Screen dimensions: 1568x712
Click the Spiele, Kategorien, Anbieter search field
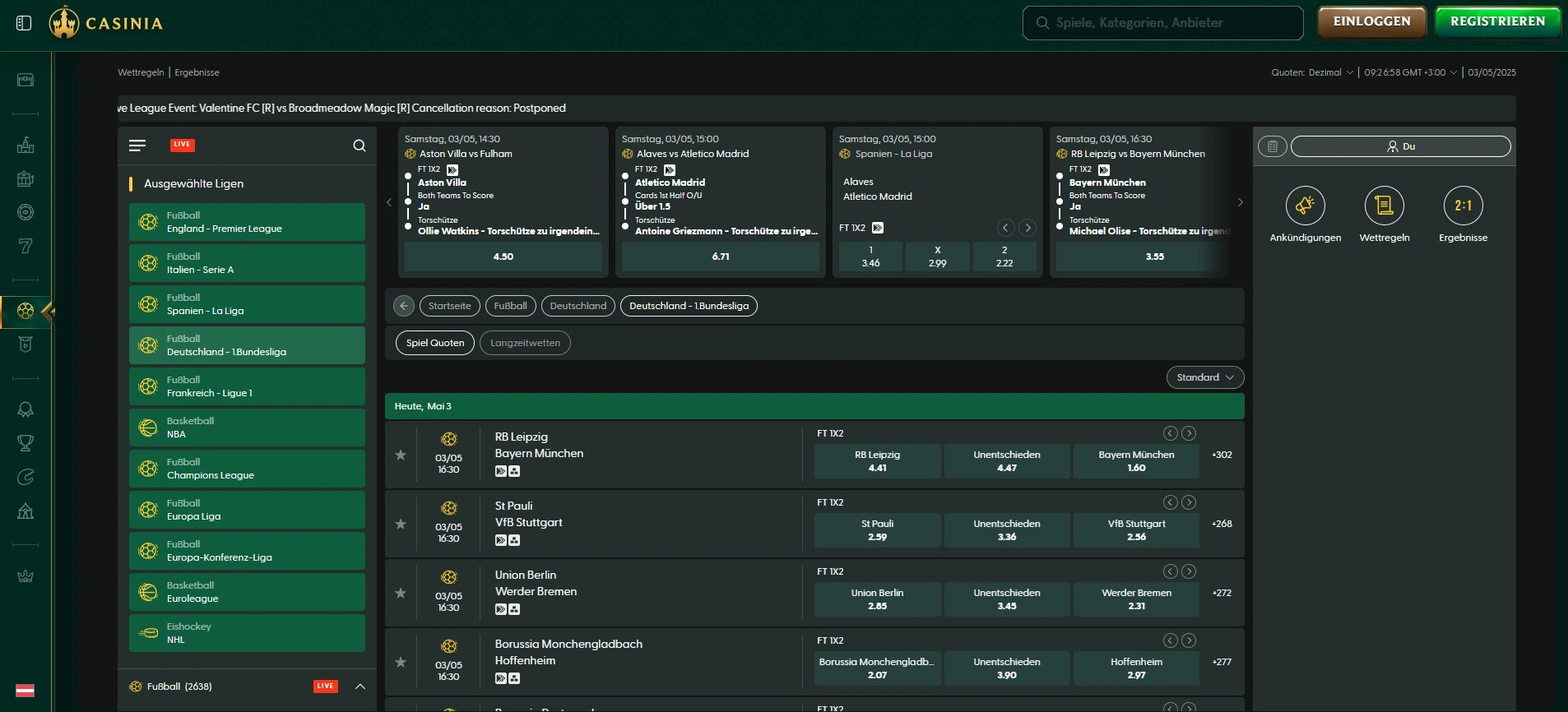[1162, 23]
